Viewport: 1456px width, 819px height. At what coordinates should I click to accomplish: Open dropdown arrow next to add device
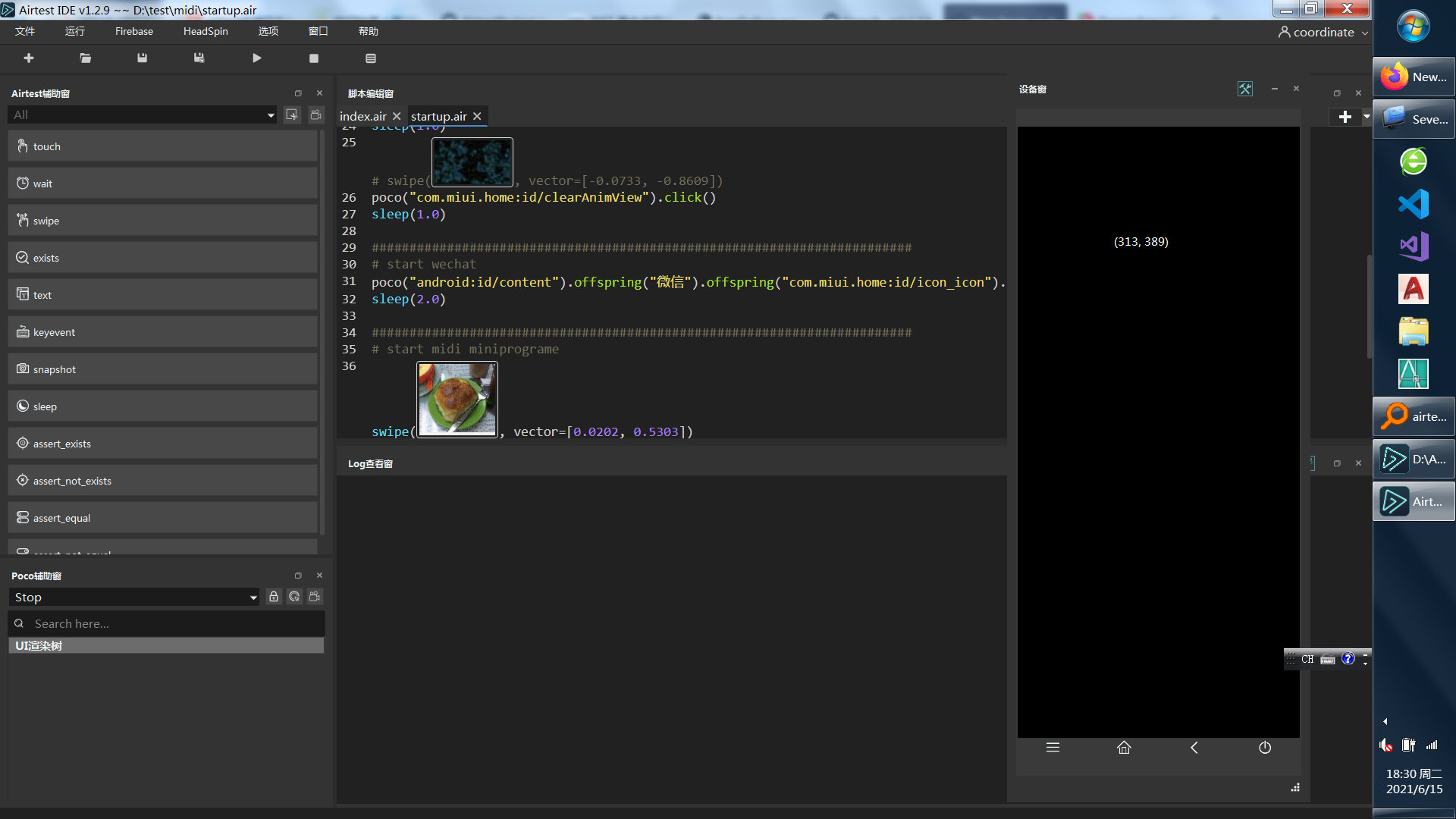[x=1367, y=117]
